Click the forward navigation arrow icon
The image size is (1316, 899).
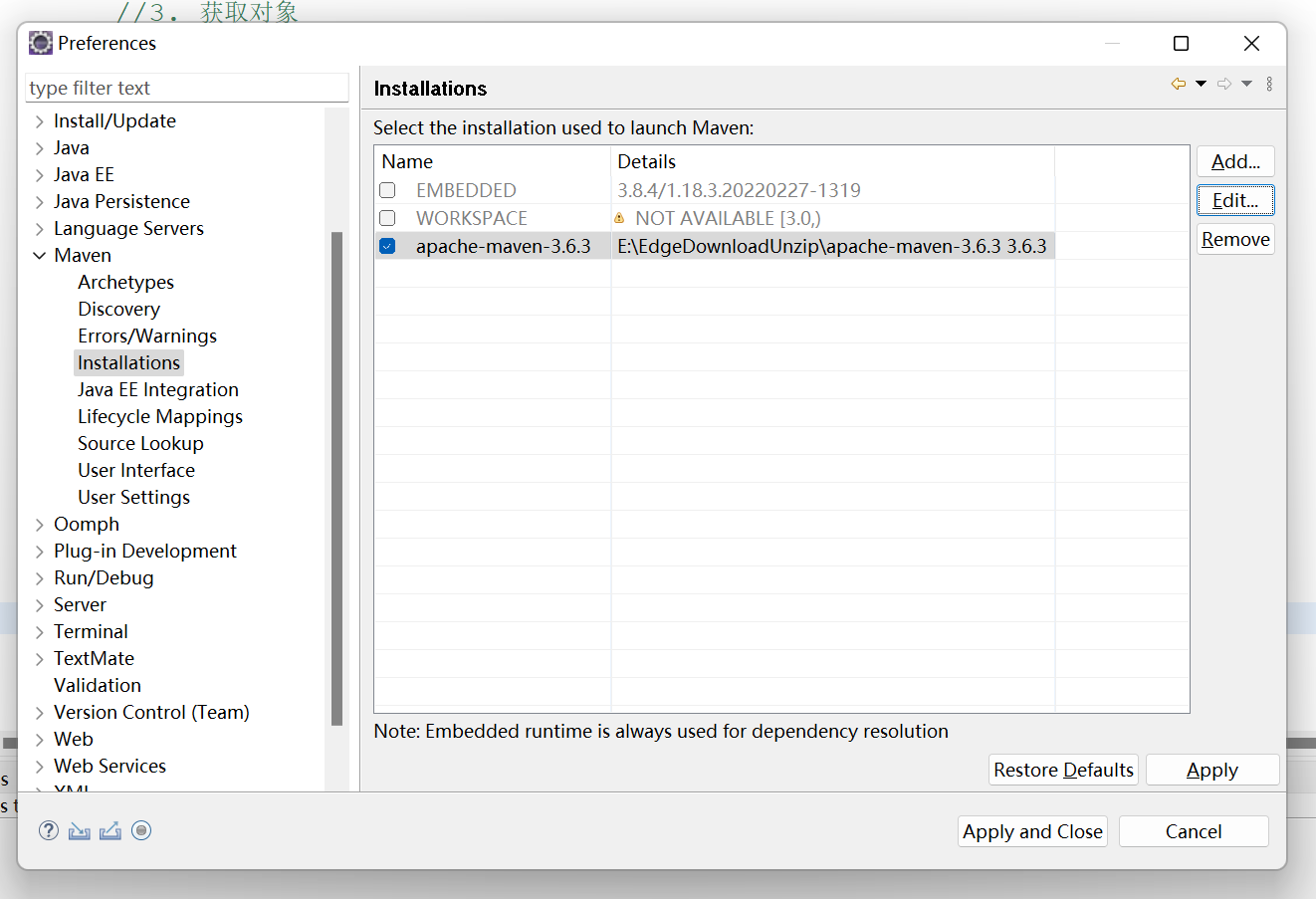[x=1224, y=84]
